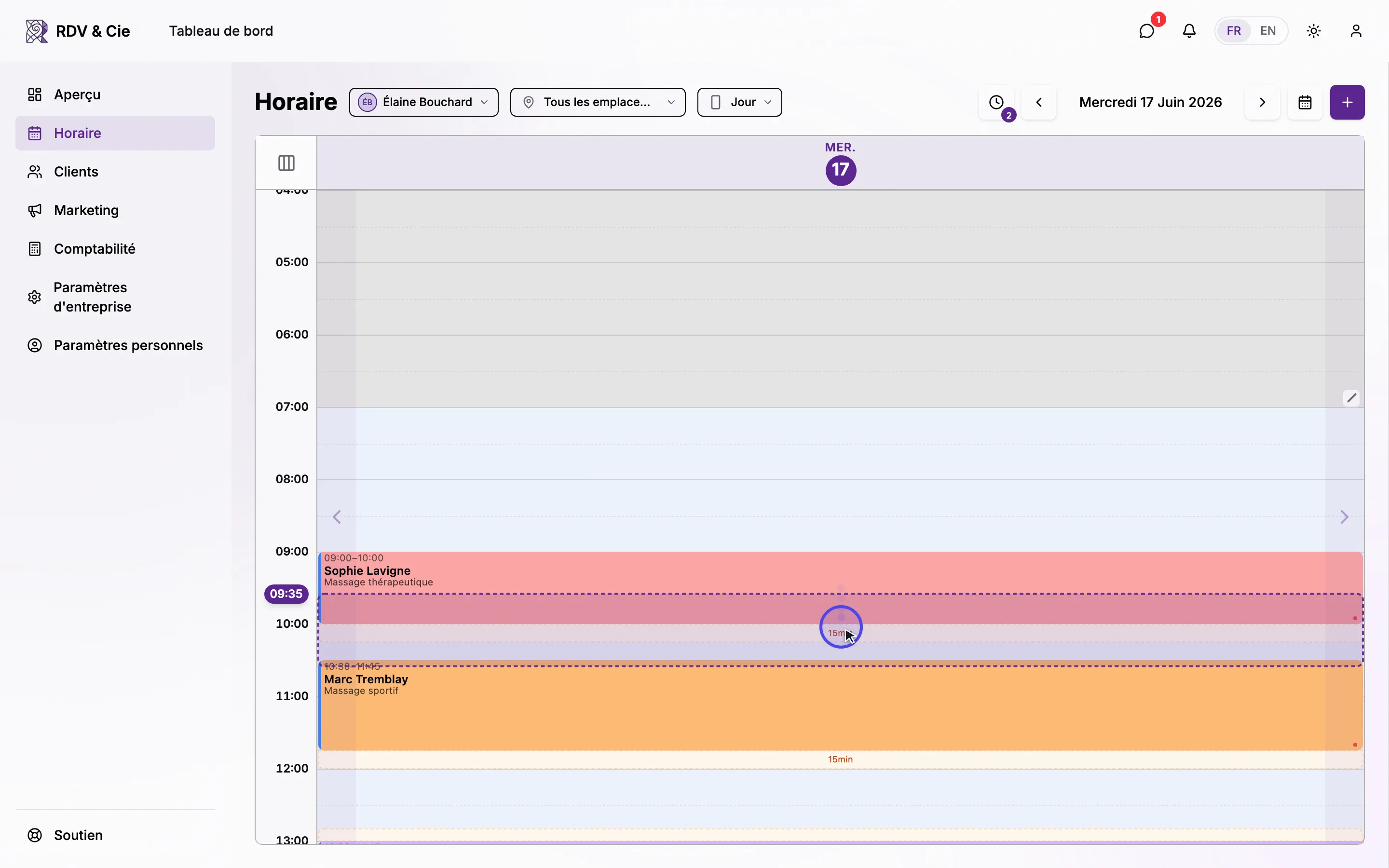Click the pencil edit availability icon

click(1352, 398)
